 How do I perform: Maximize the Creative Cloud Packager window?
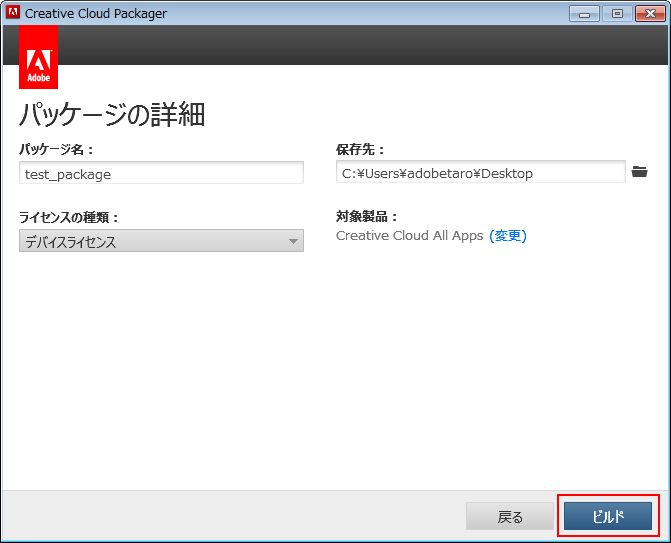617,14
